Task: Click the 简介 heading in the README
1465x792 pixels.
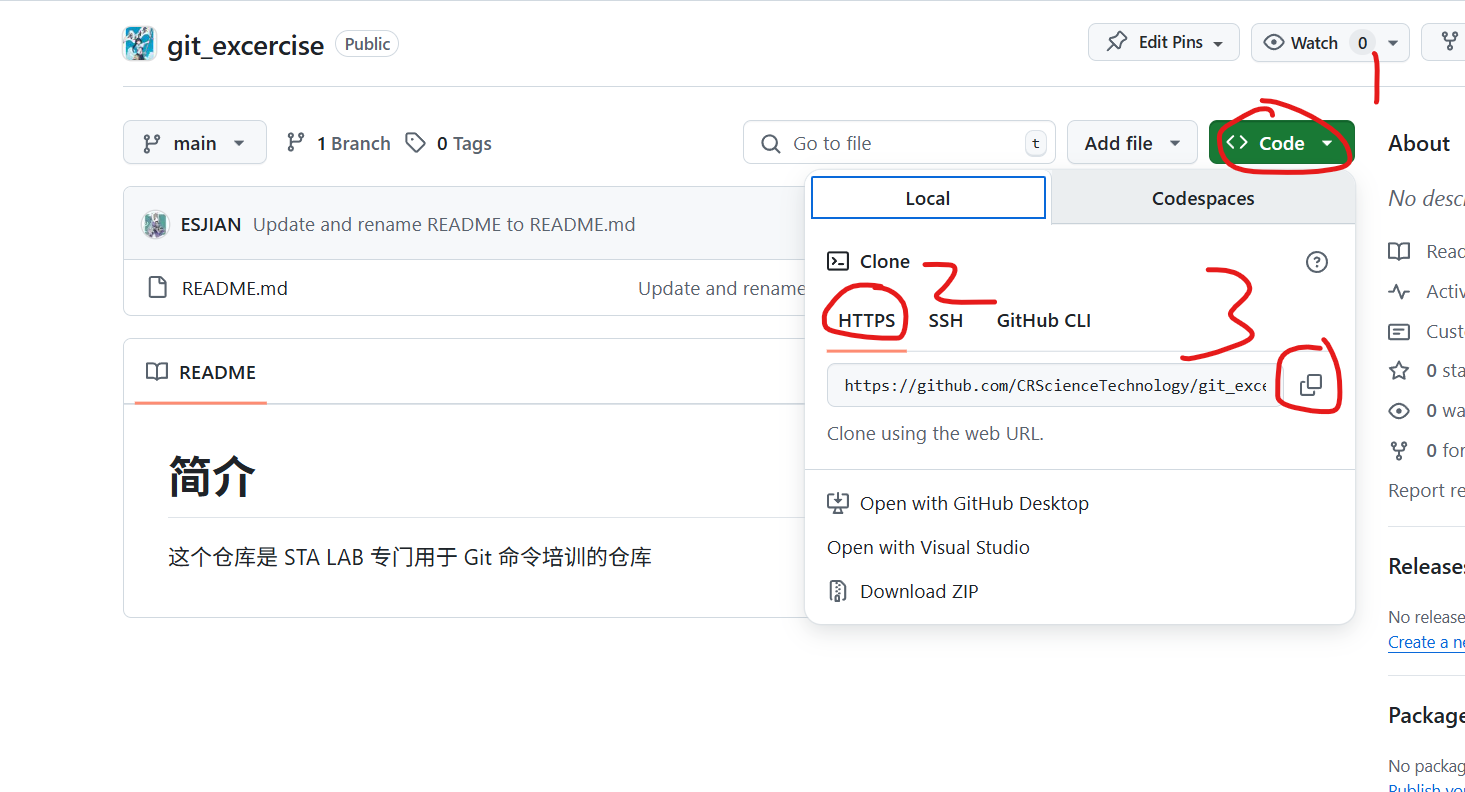Action: pos(212,476)
